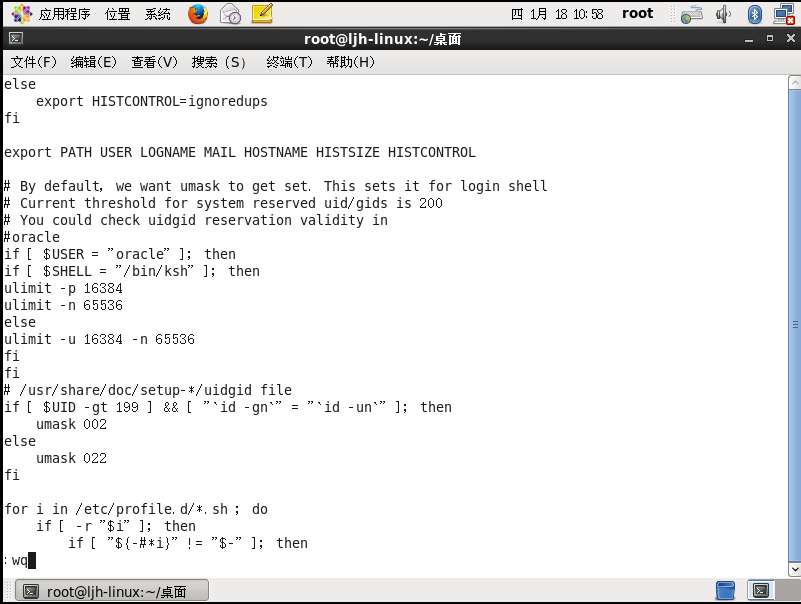Screen dimensions: 801x604
Task: Click the workspace switcher blue icon
Action: point(725,591)
